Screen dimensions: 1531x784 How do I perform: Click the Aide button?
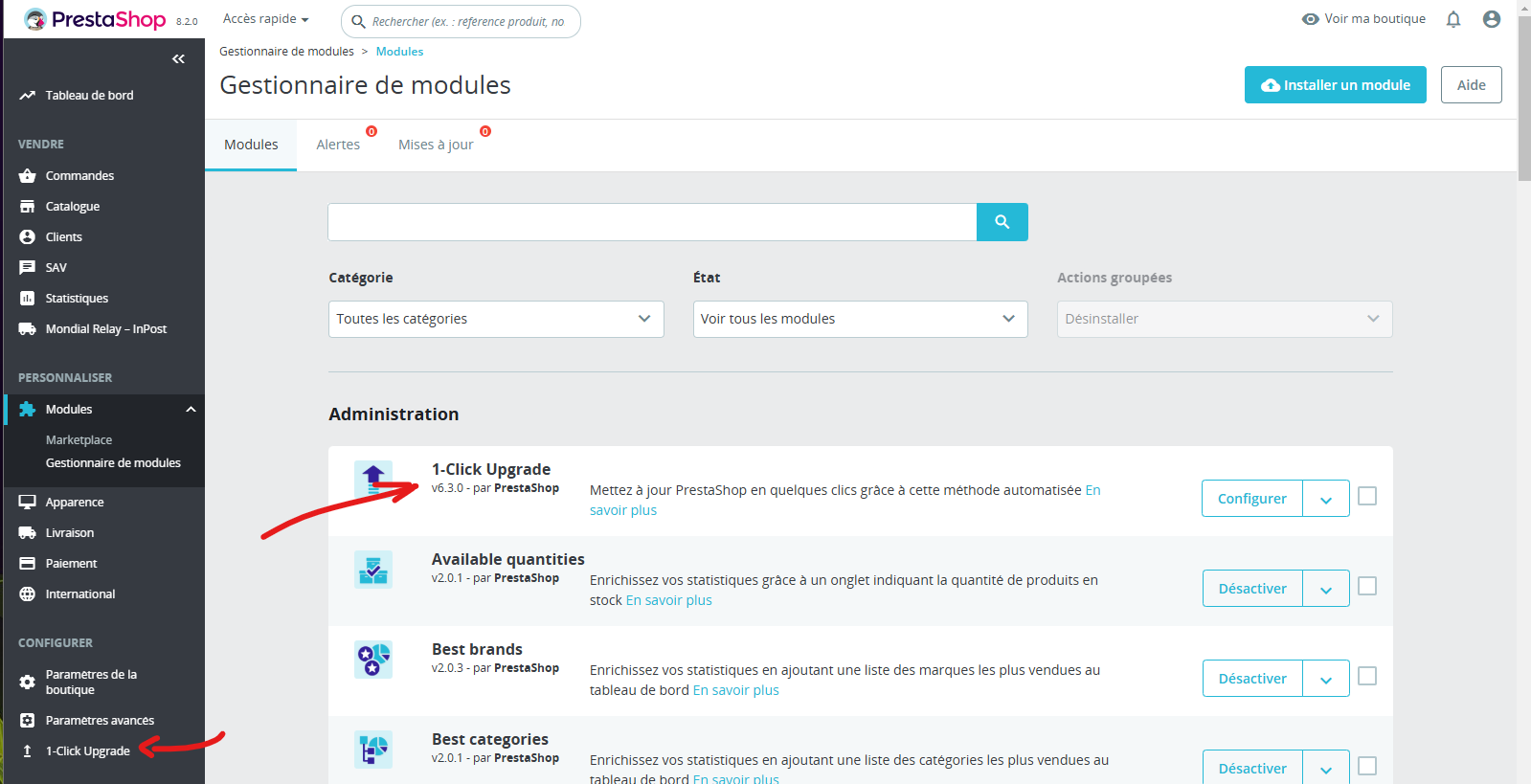(1471, 84)
